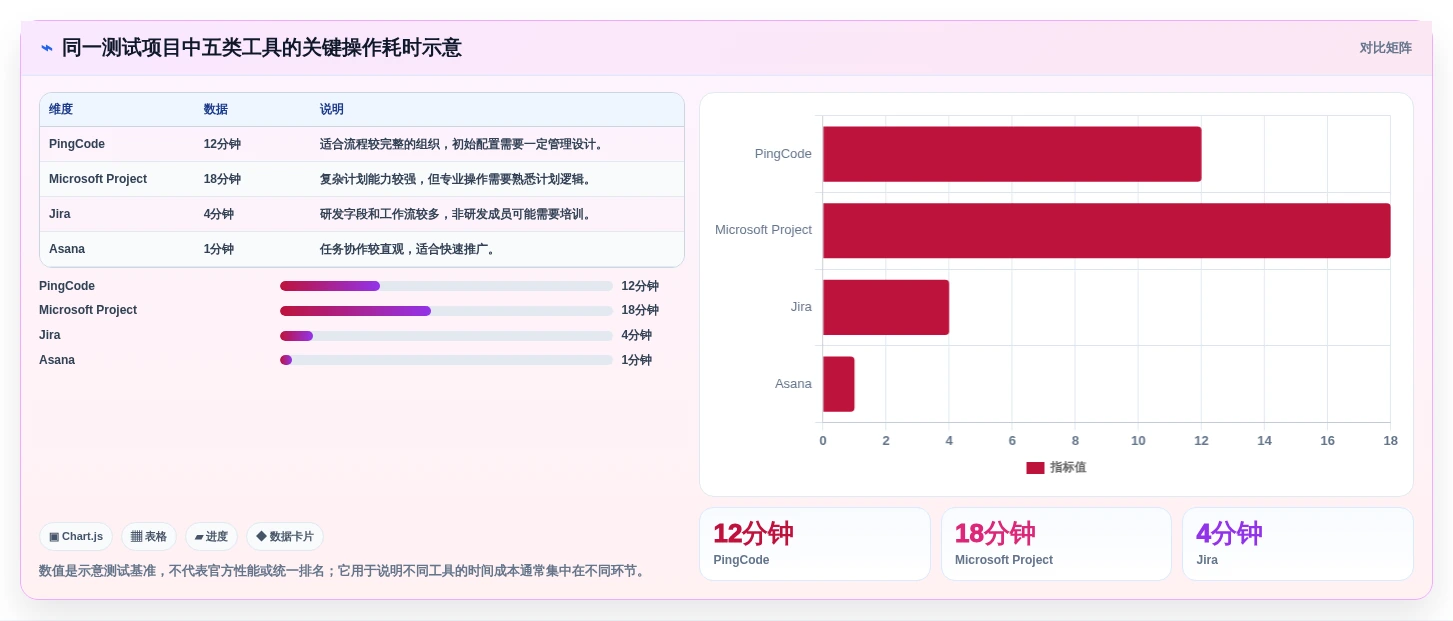Click the 数据卡片 tag chip
1453x621 pixels.
click(285, 536)
